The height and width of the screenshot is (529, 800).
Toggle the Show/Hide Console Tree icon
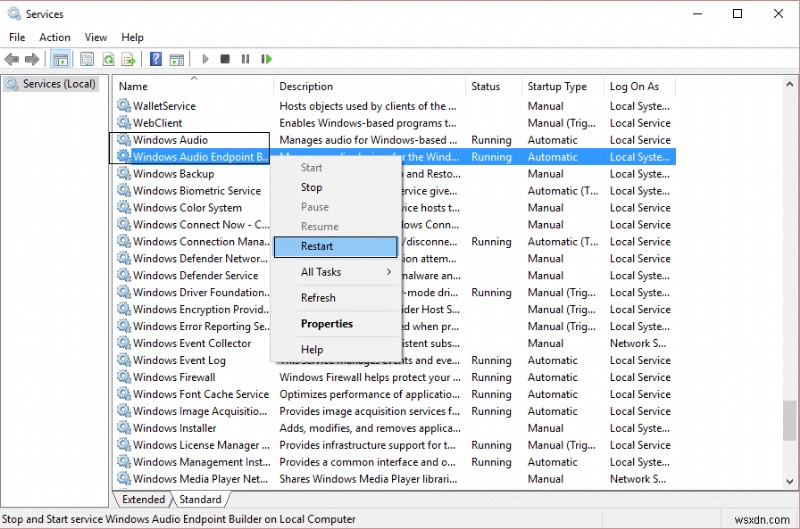[61, 60]
